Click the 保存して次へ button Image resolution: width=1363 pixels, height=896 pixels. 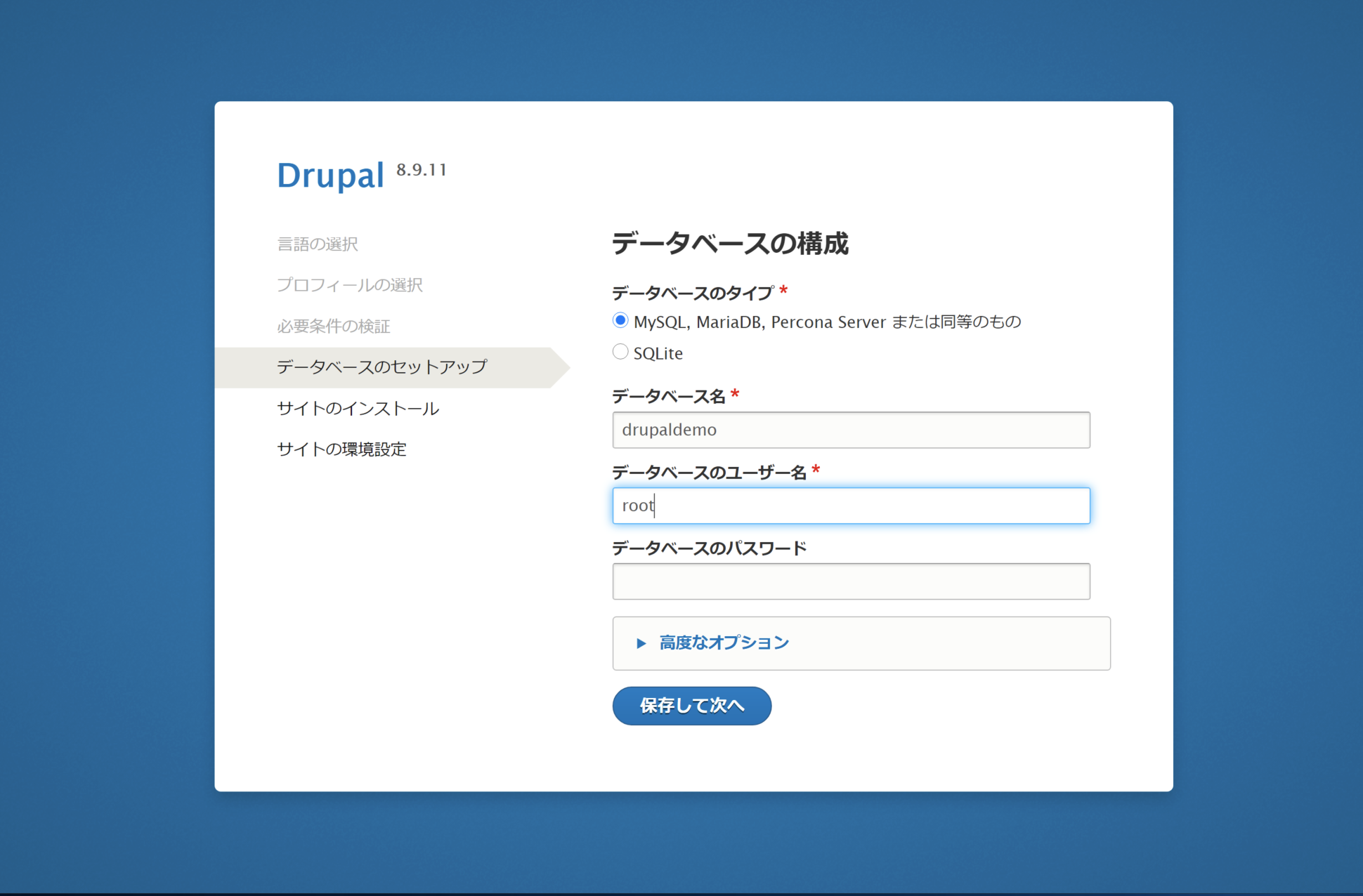click(691, 706)
